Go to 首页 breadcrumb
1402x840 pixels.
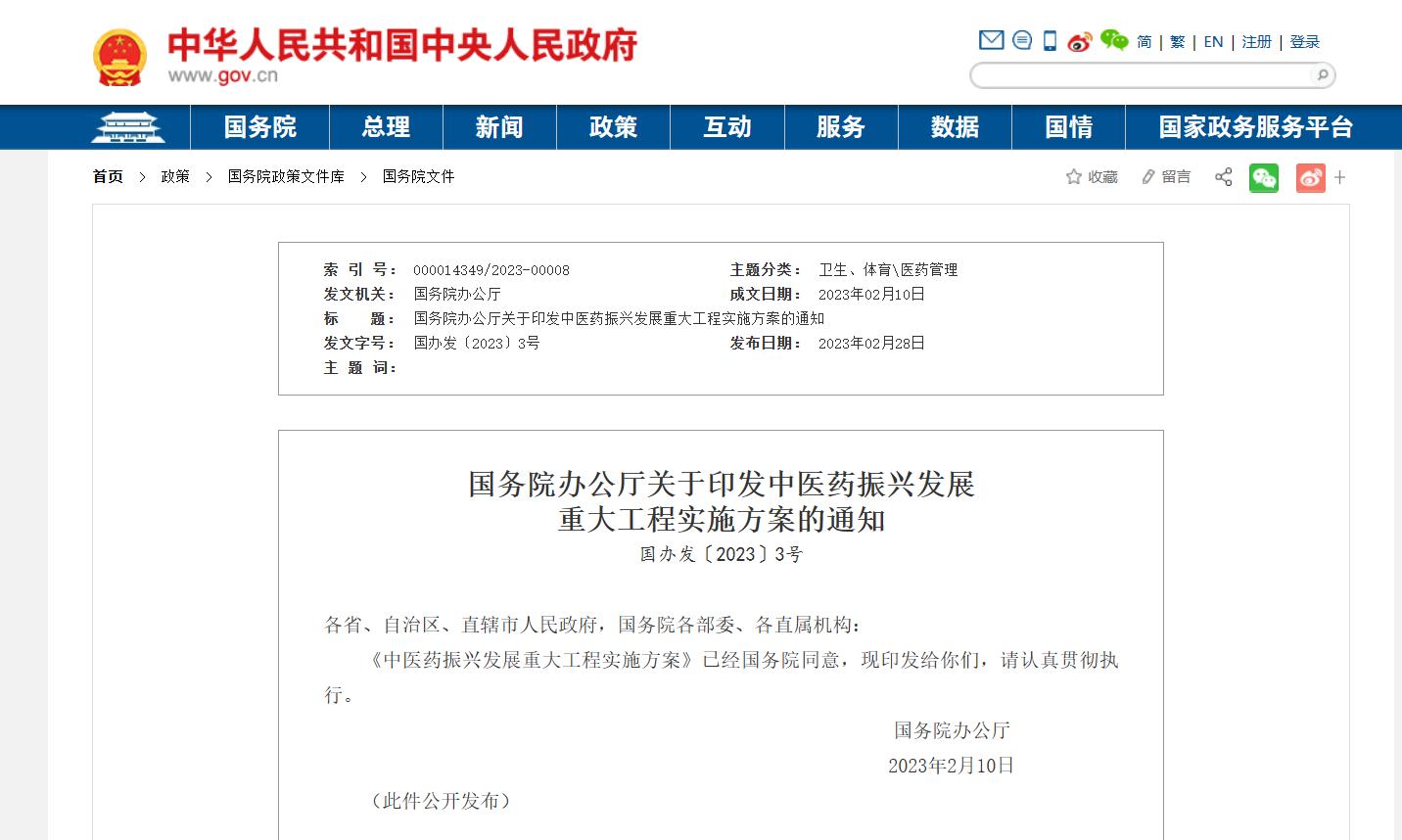click(x=108, y=176)
